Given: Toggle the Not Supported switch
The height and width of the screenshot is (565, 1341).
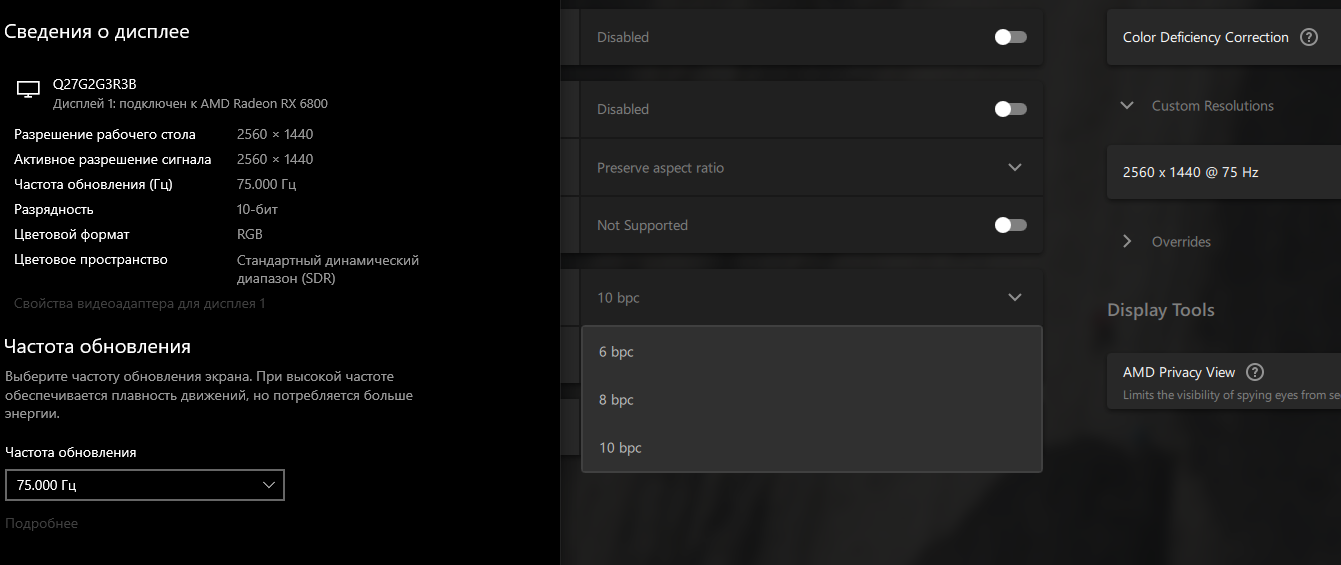Looking at the screenshot, I should coord(1010,225).
